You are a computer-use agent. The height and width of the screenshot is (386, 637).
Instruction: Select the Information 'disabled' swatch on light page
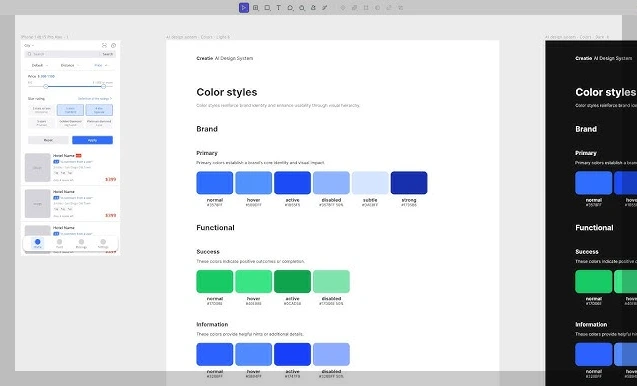point(331,354)
